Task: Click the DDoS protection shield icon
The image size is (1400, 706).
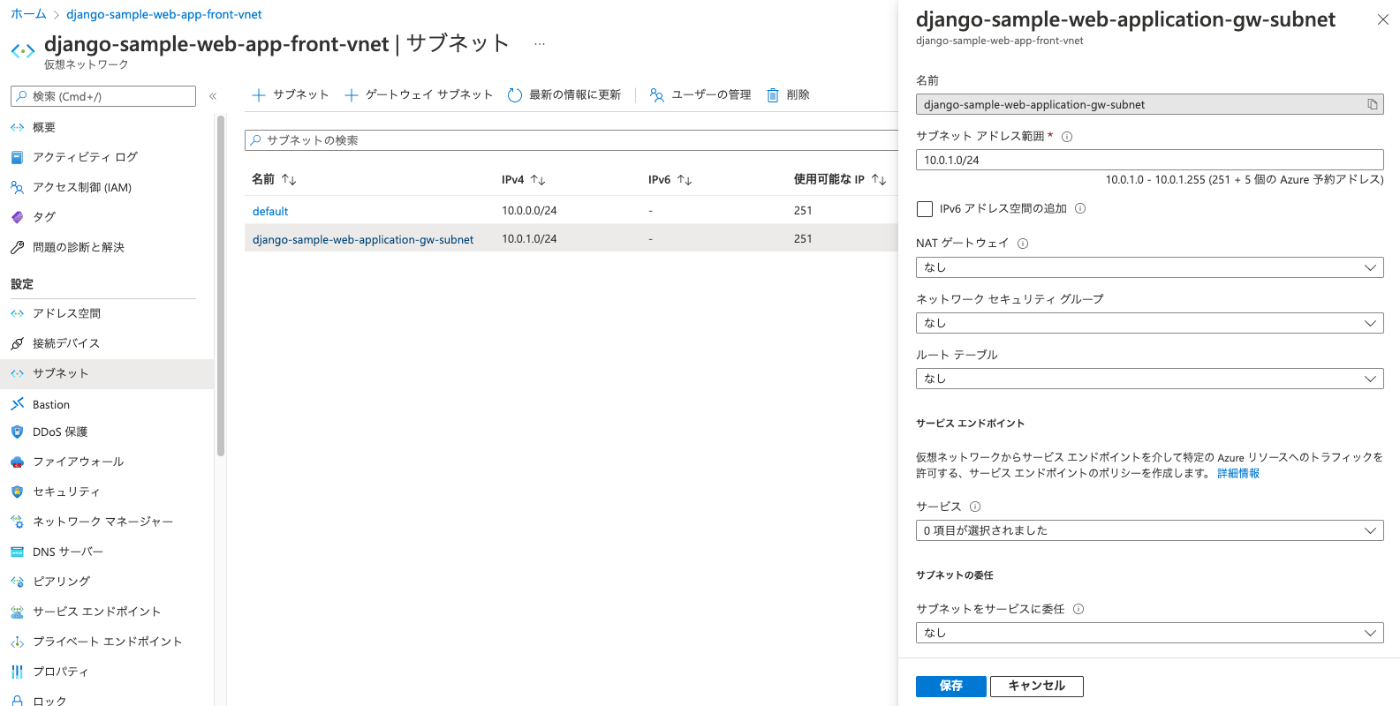Action: point(17,432)
